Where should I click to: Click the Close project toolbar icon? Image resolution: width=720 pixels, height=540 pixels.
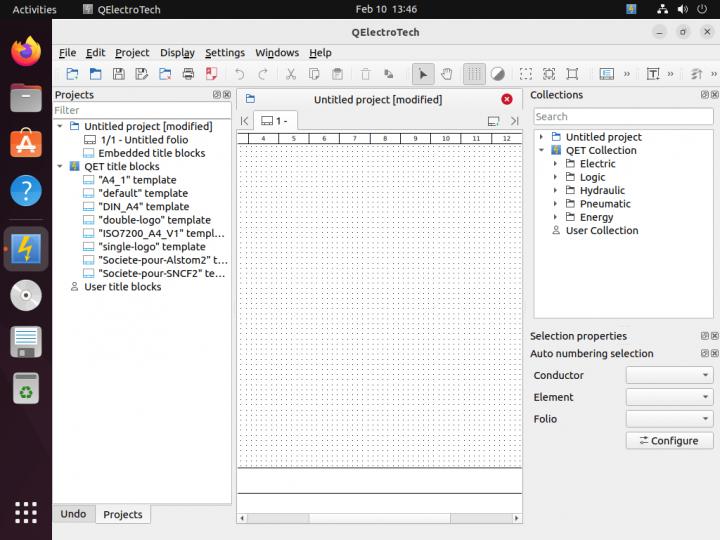click(165, 74)
